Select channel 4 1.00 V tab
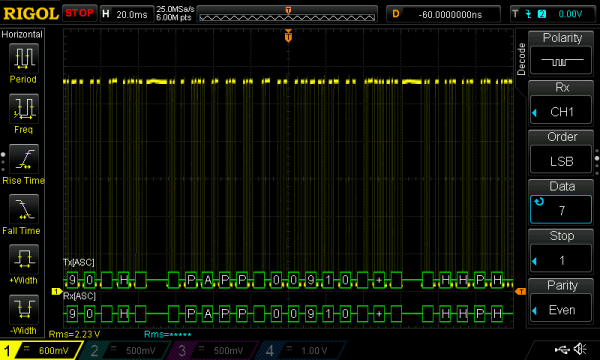 coord(301,350)
